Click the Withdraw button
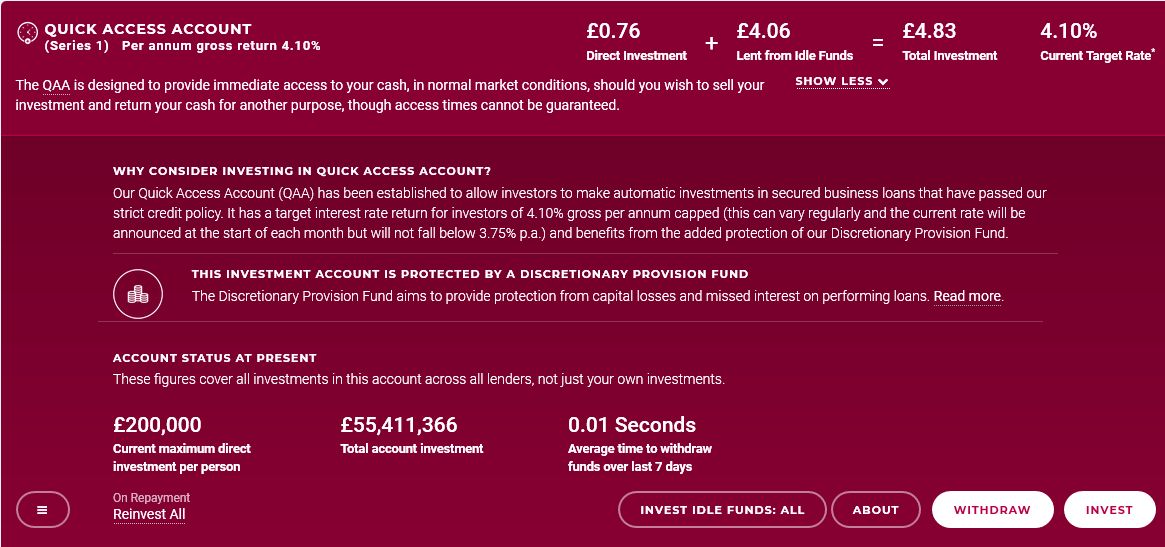The image size is (1165, 547). [993, 510]
